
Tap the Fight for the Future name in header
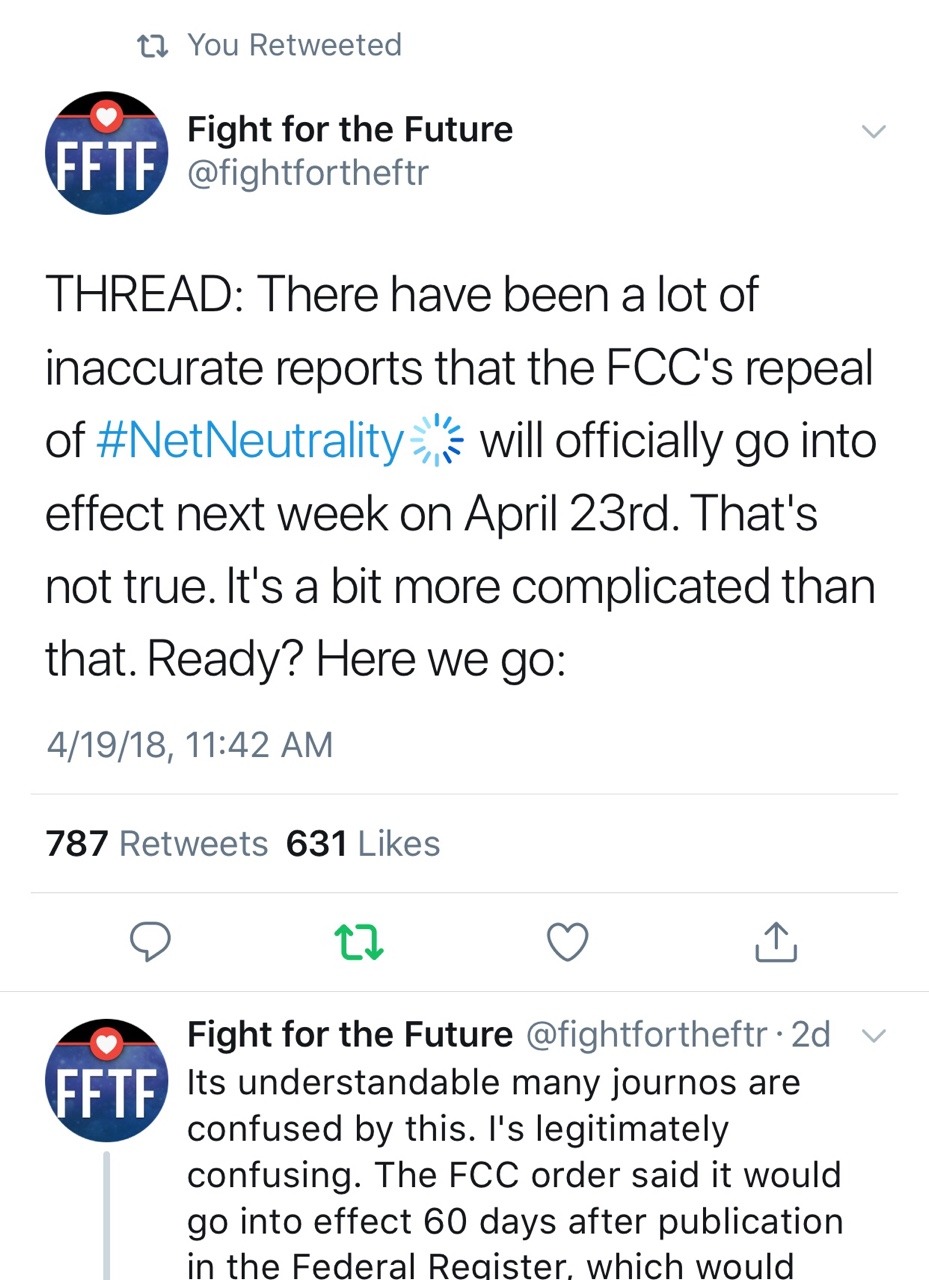(350, 129)
